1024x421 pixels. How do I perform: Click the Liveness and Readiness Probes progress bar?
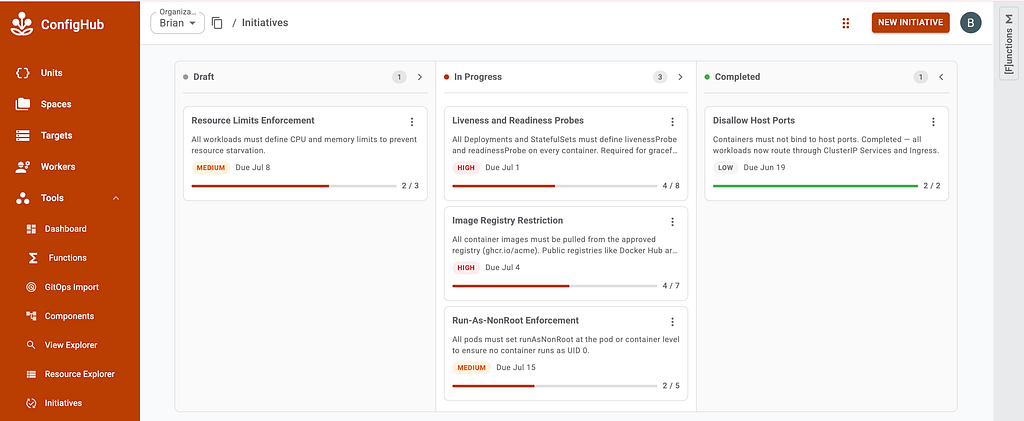point(554,186)
